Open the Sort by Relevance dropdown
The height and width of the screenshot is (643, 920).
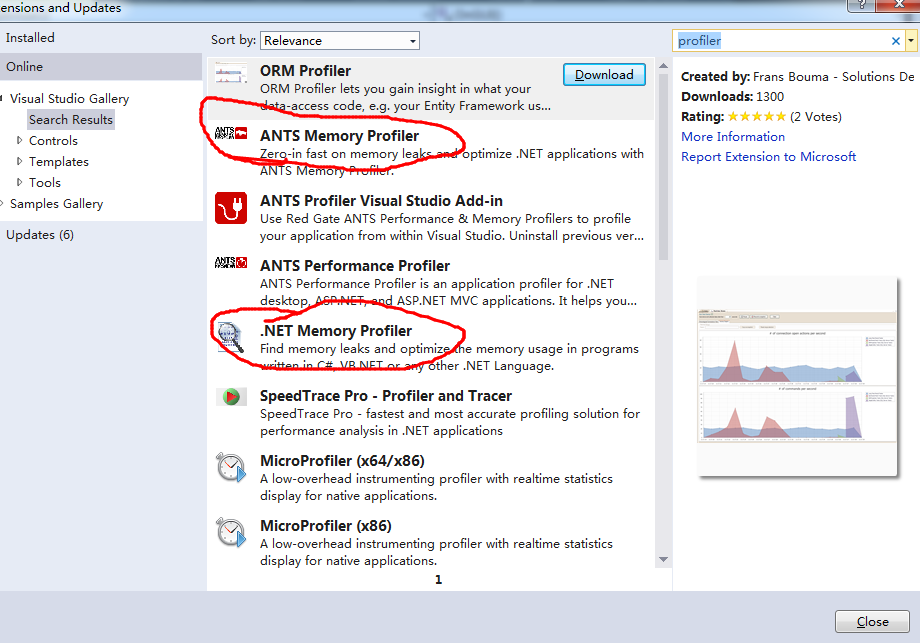pyautogui.click(x=340, y=40)
